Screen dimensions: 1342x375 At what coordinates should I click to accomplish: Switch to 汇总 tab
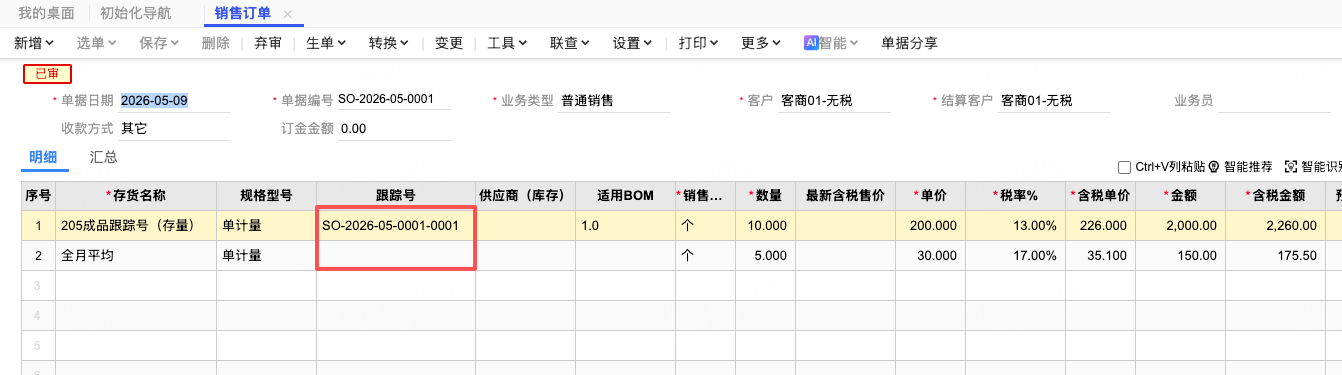pyautogui.click(x=103, y=157)
